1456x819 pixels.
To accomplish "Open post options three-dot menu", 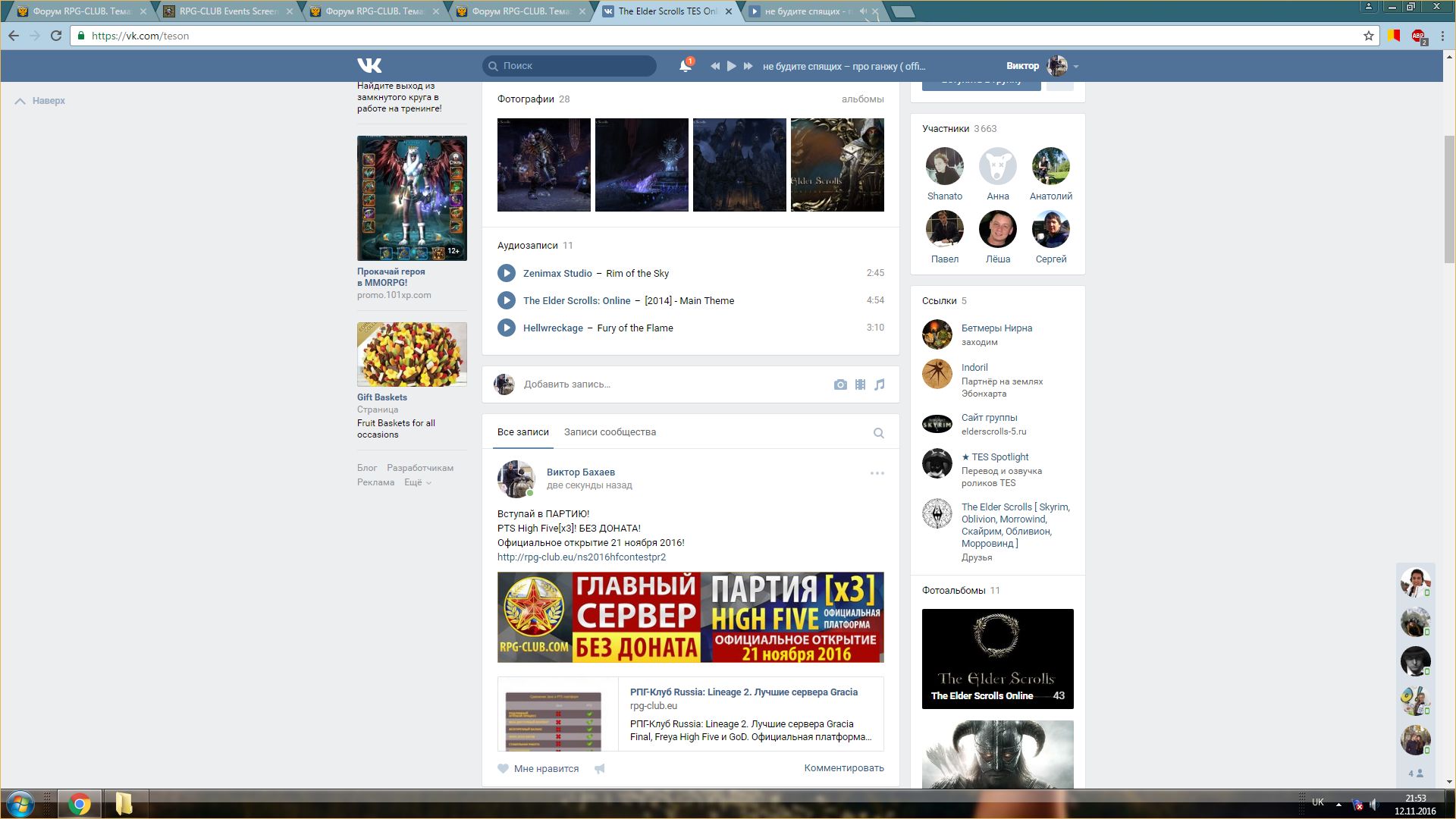I will [x=877, y=473].
